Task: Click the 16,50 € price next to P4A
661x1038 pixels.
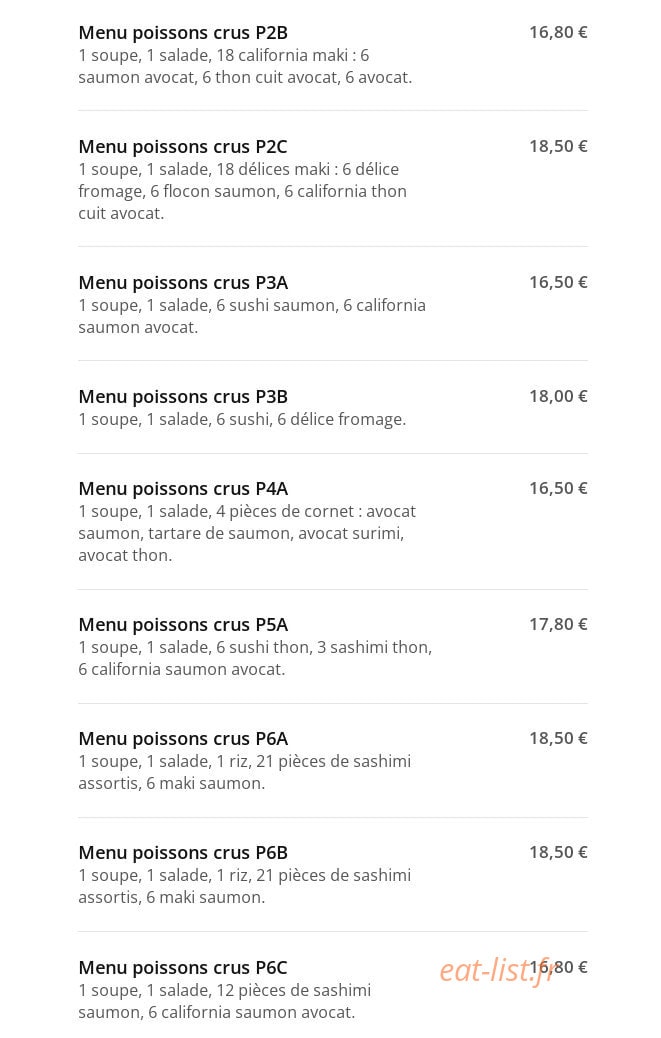Action: (x=558, y=488)
